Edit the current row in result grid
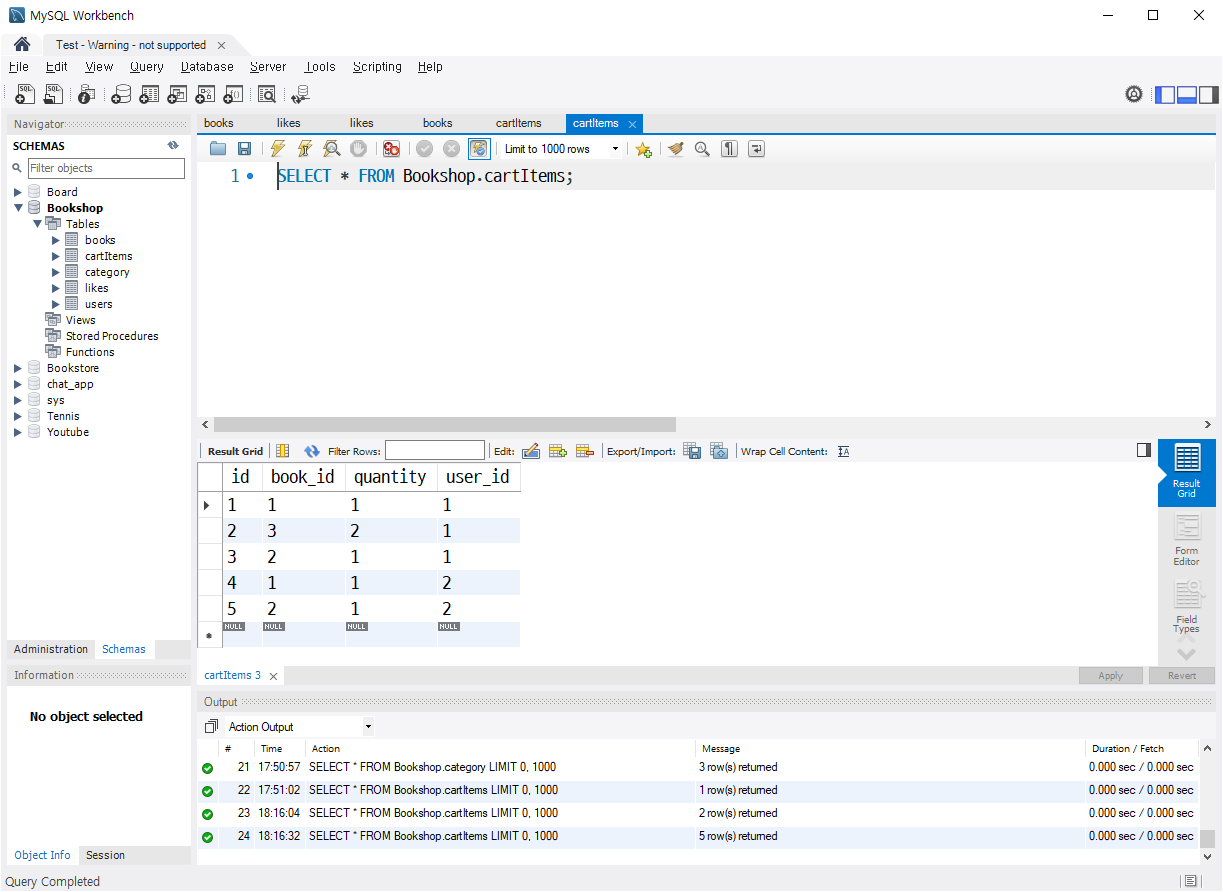 tap(531, 451)
